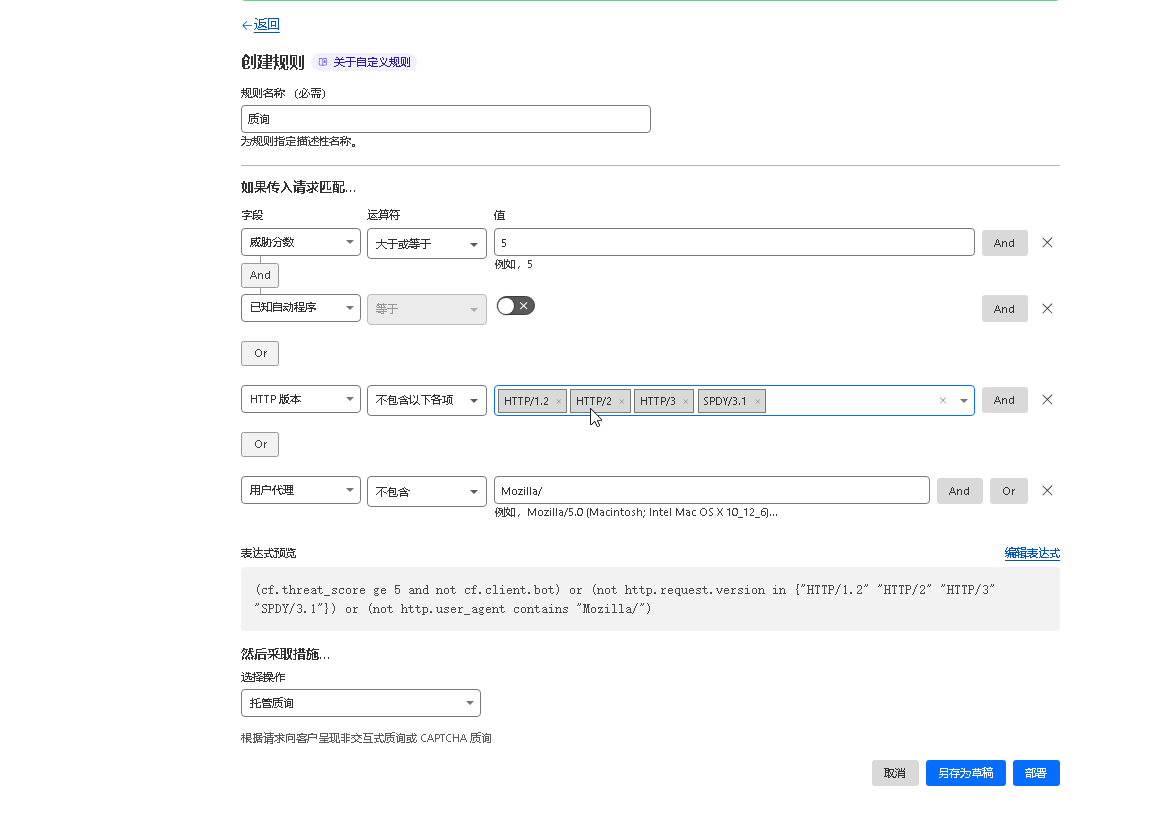Click the Or button in 用户代理 row
This screenshot has height=835, width=1159.
1008,491
